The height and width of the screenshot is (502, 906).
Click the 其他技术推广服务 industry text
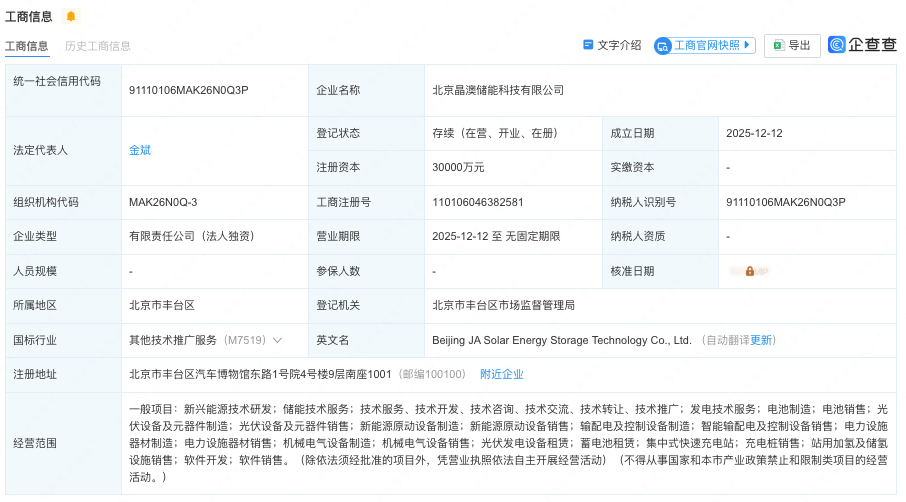tap(173, 340)
